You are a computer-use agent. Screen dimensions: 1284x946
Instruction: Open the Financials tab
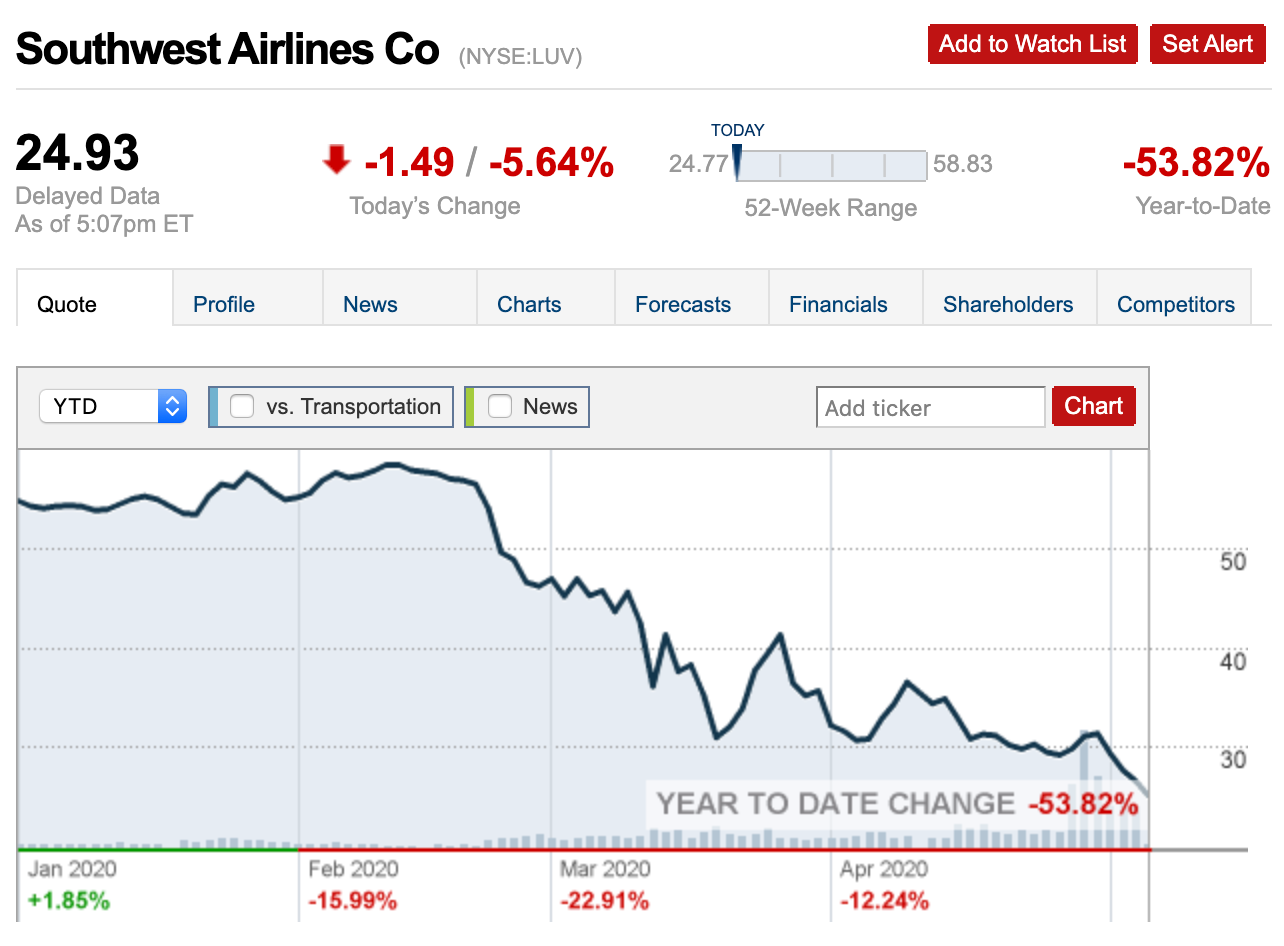[x=838, y=304]
